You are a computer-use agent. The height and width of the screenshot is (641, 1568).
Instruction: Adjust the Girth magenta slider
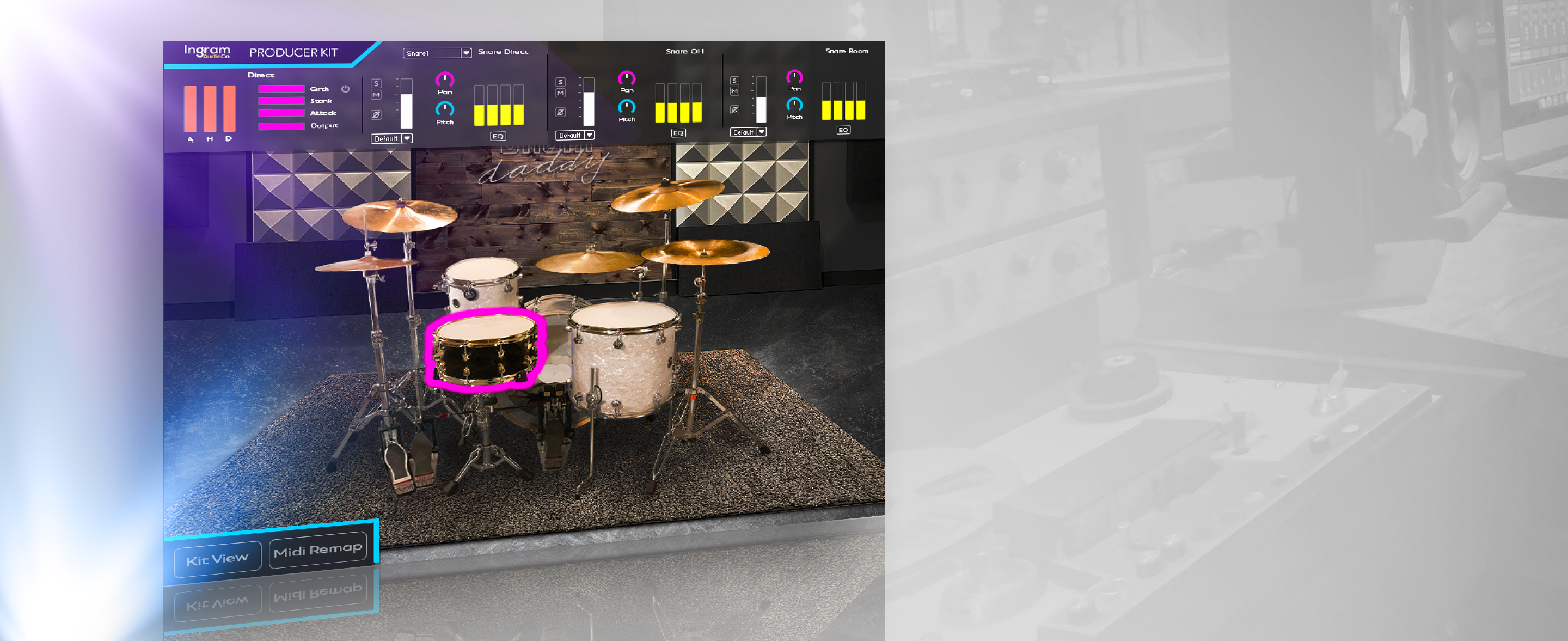click(x=281, y=89)
